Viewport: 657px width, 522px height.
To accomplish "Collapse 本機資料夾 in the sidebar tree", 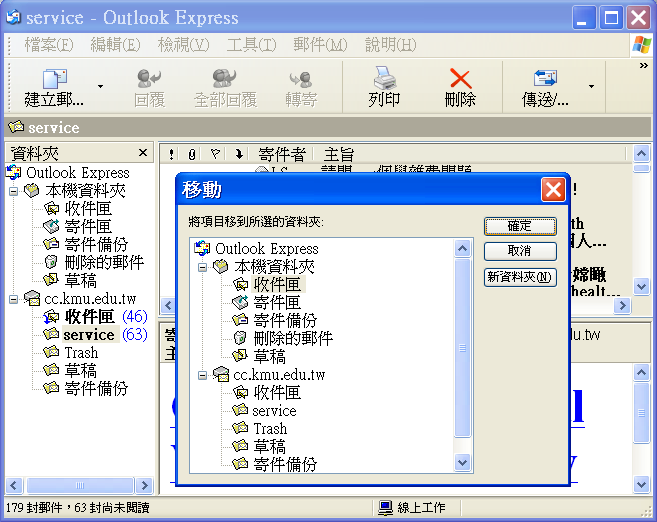I will 13,191.
